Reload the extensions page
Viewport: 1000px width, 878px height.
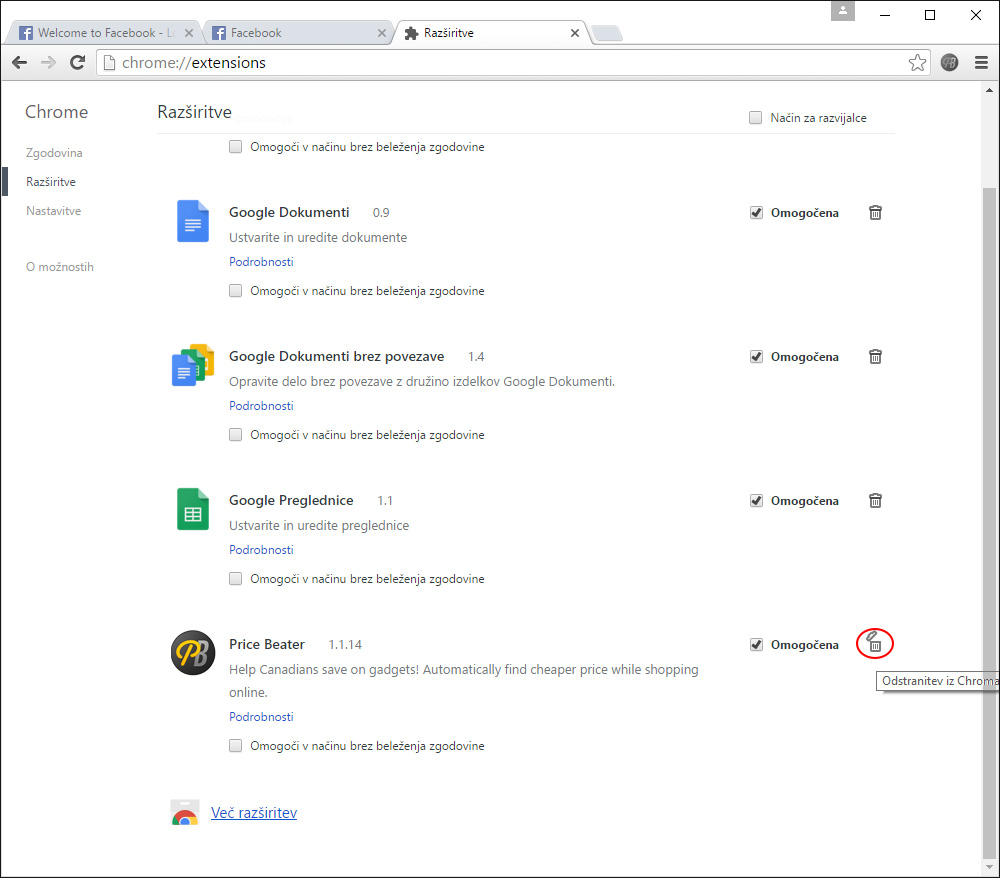(x=77, y=62)
